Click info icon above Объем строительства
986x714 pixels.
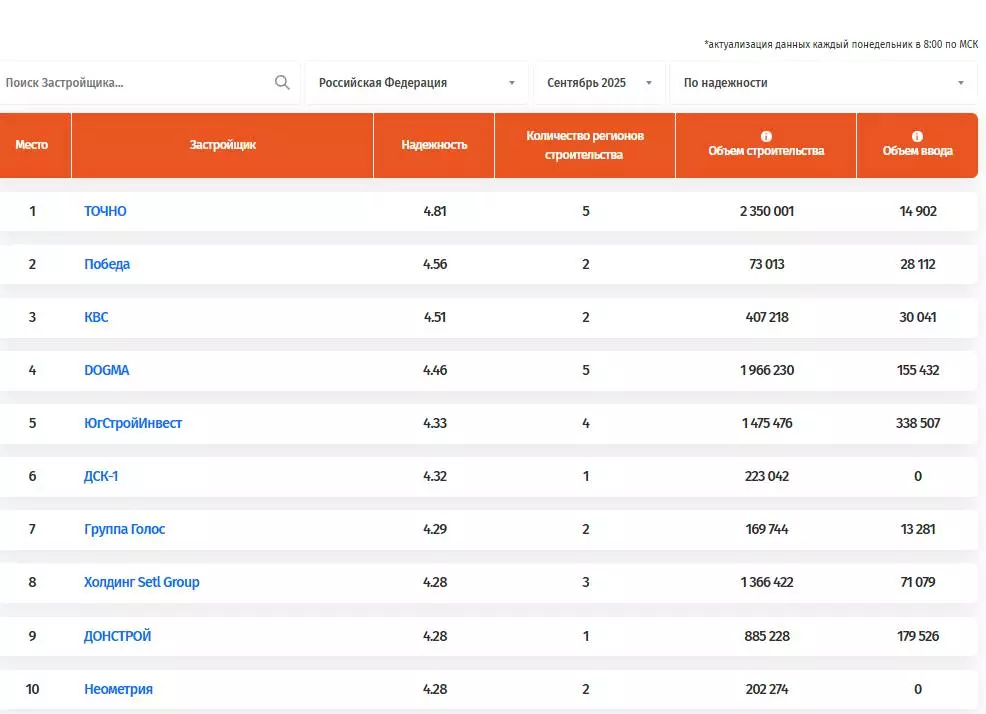(x=766, y=136)
